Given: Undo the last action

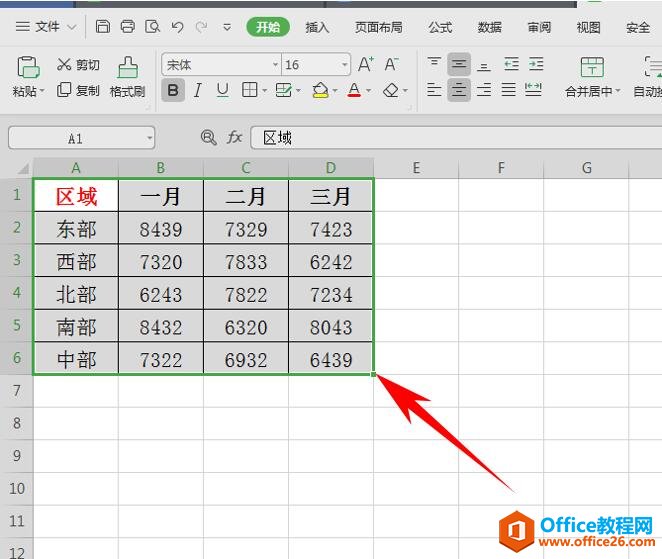Looking at the screenshot, I should coord(177,27).
